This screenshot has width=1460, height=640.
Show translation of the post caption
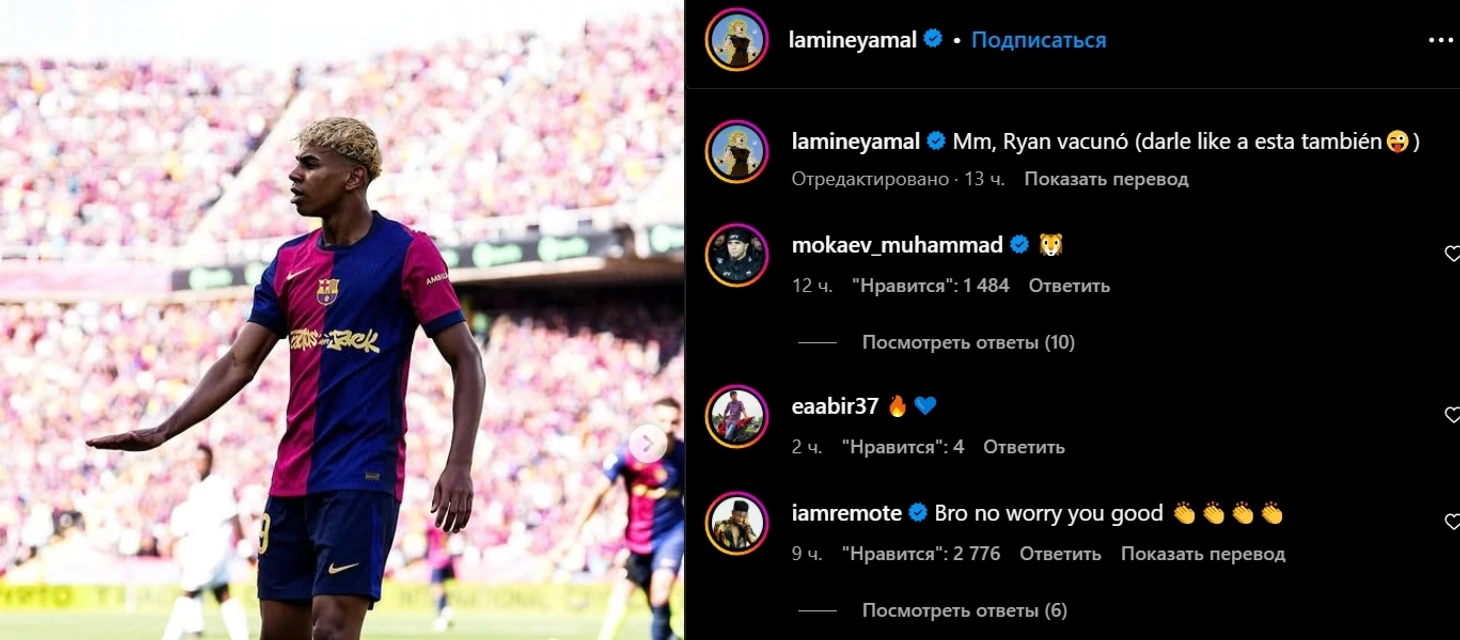(x=1106, y=179)
